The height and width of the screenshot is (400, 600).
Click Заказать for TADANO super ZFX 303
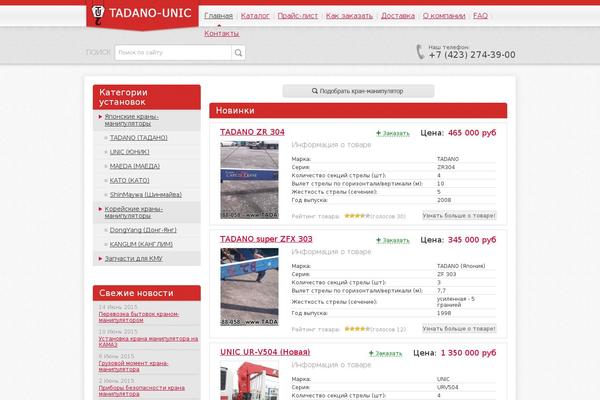point(393,240)
